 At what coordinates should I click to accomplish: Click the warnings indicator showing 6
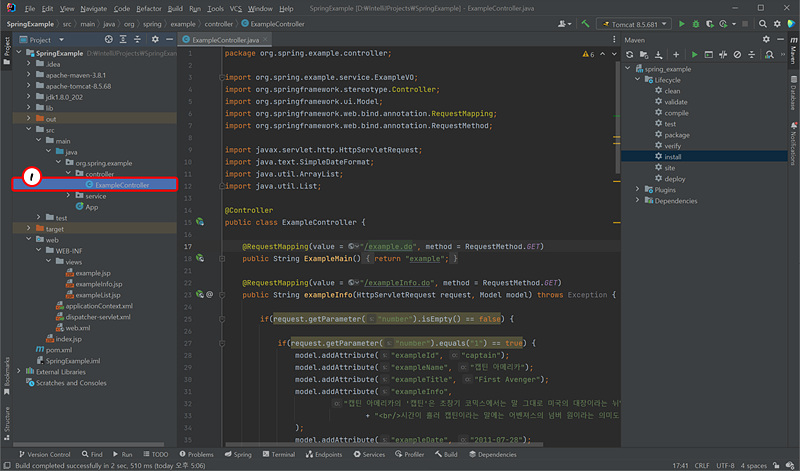(588, 54)
